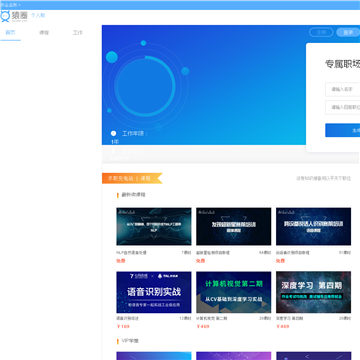Click the 工作年限 label in the banner
360x360 pixels.
click(135, 134)
